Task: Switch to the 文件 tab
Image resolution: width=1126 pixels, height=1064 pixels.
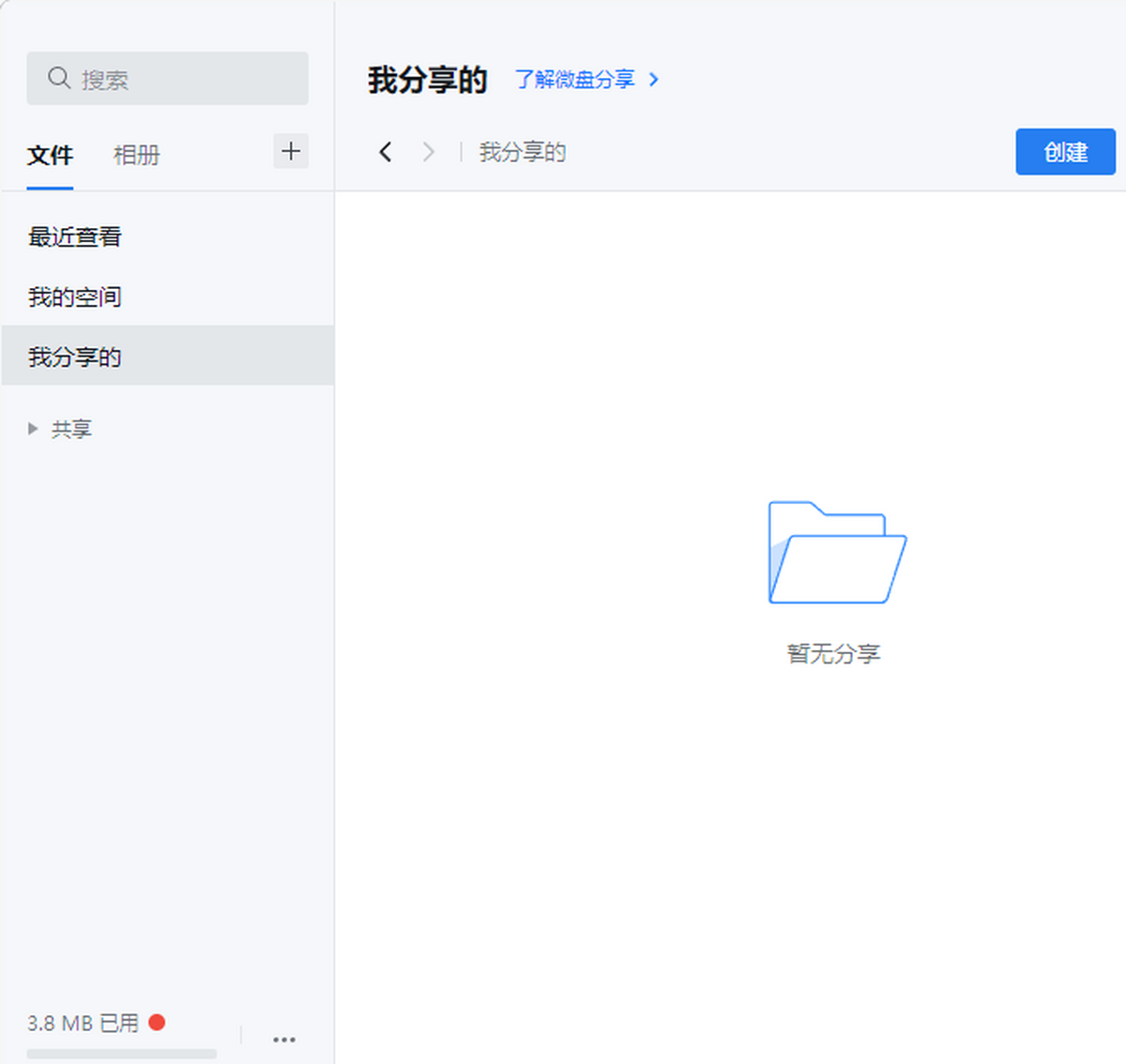Action: pyautogui.click(x=50, y=155)
